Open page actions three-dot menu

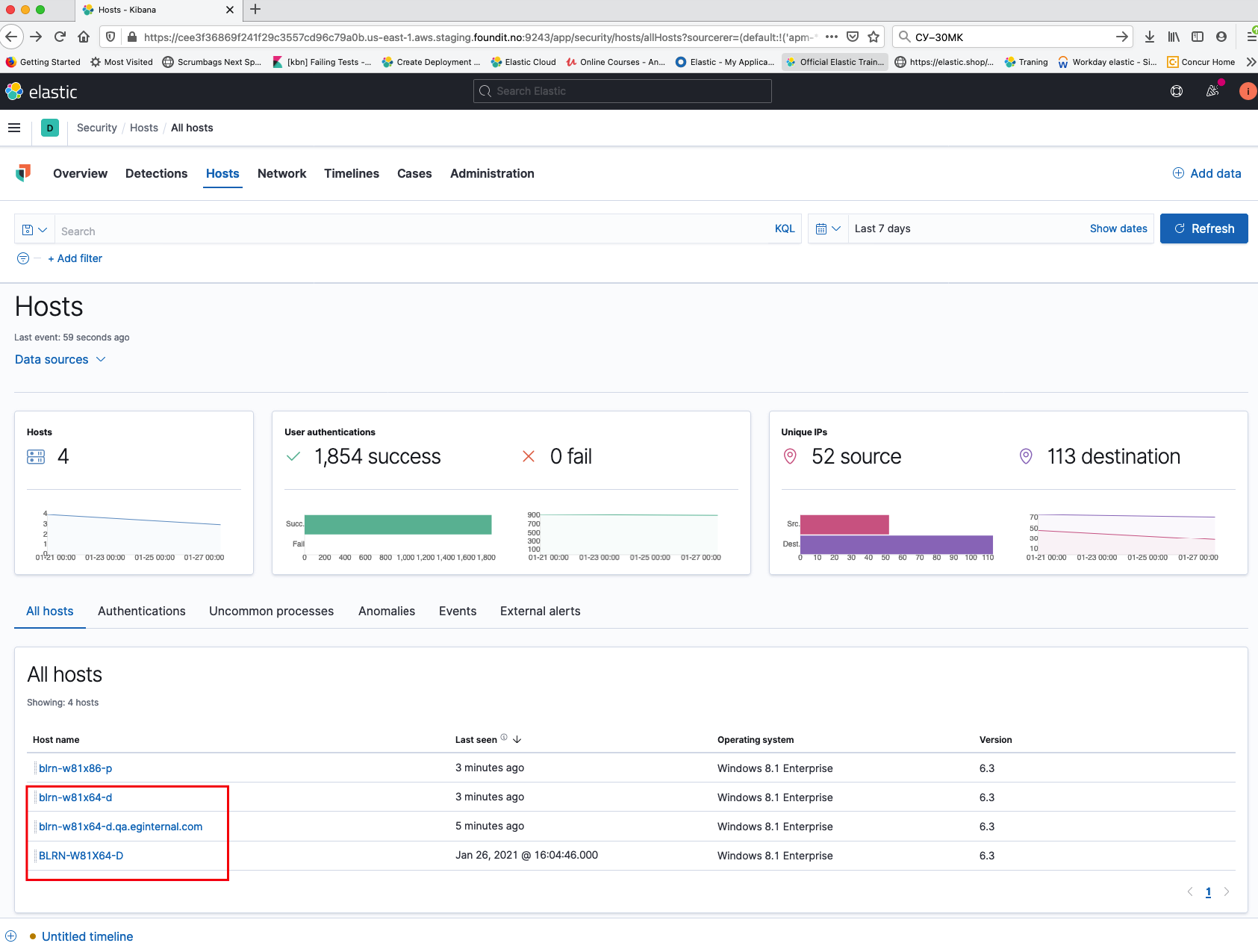832,37
